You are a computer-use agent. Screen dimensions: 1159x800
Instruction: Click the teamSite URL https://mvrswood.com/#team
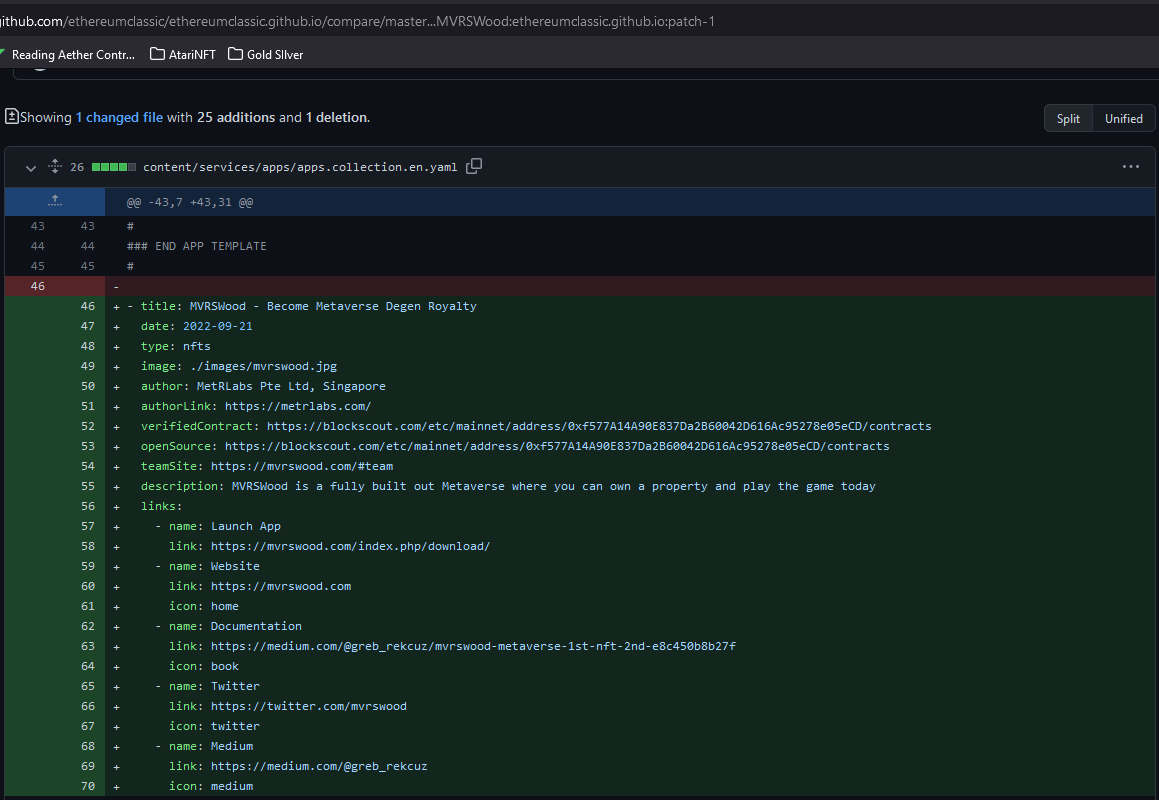point(302,466)
